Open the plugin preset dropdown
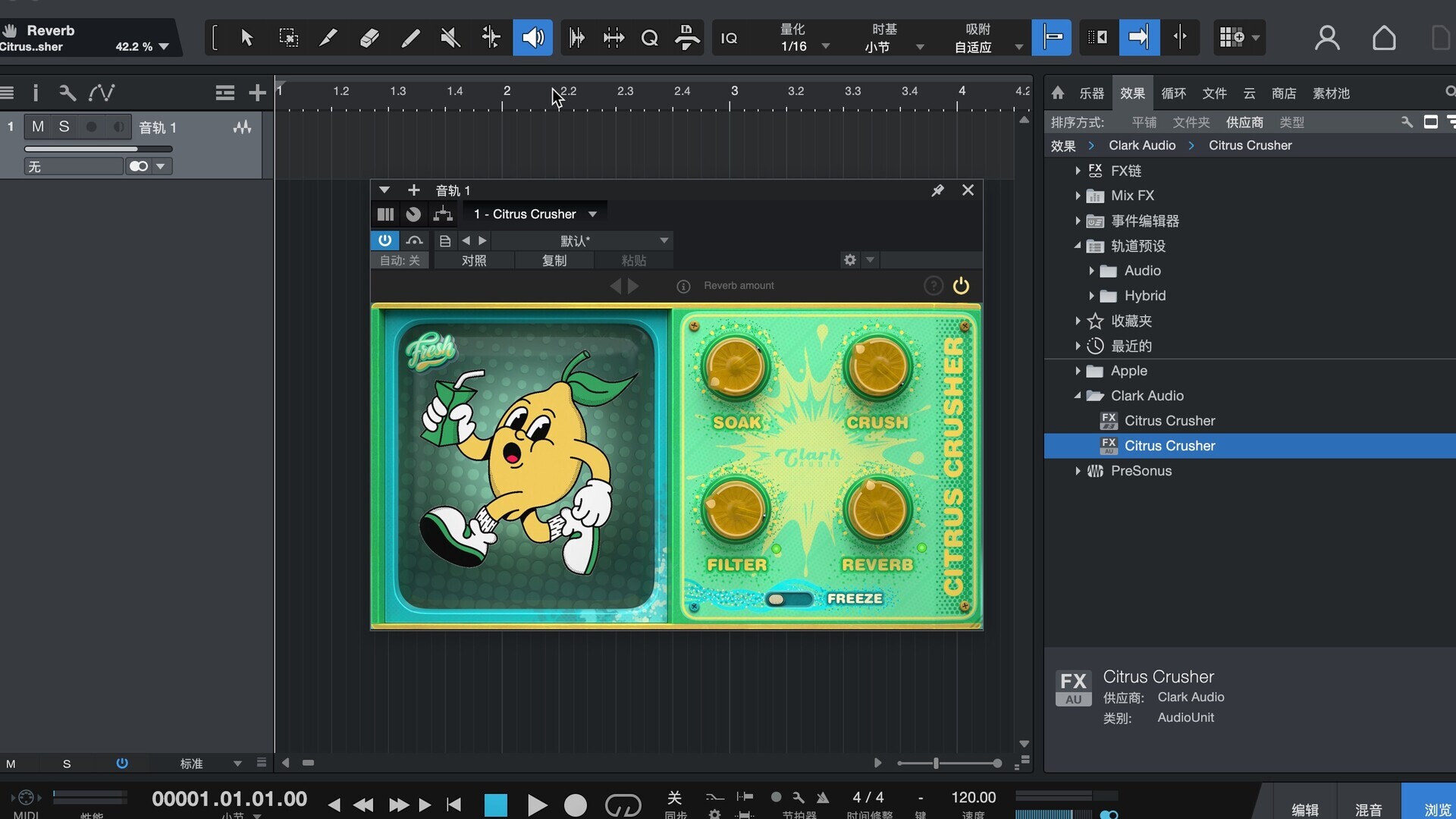 (582, 241)
